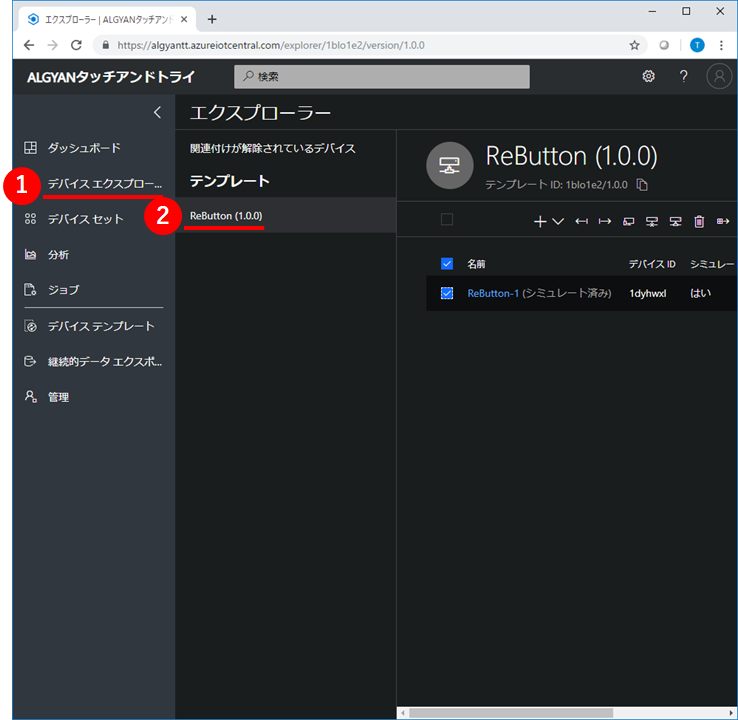Click the fourth-from-last device network icon

(652, 222)
